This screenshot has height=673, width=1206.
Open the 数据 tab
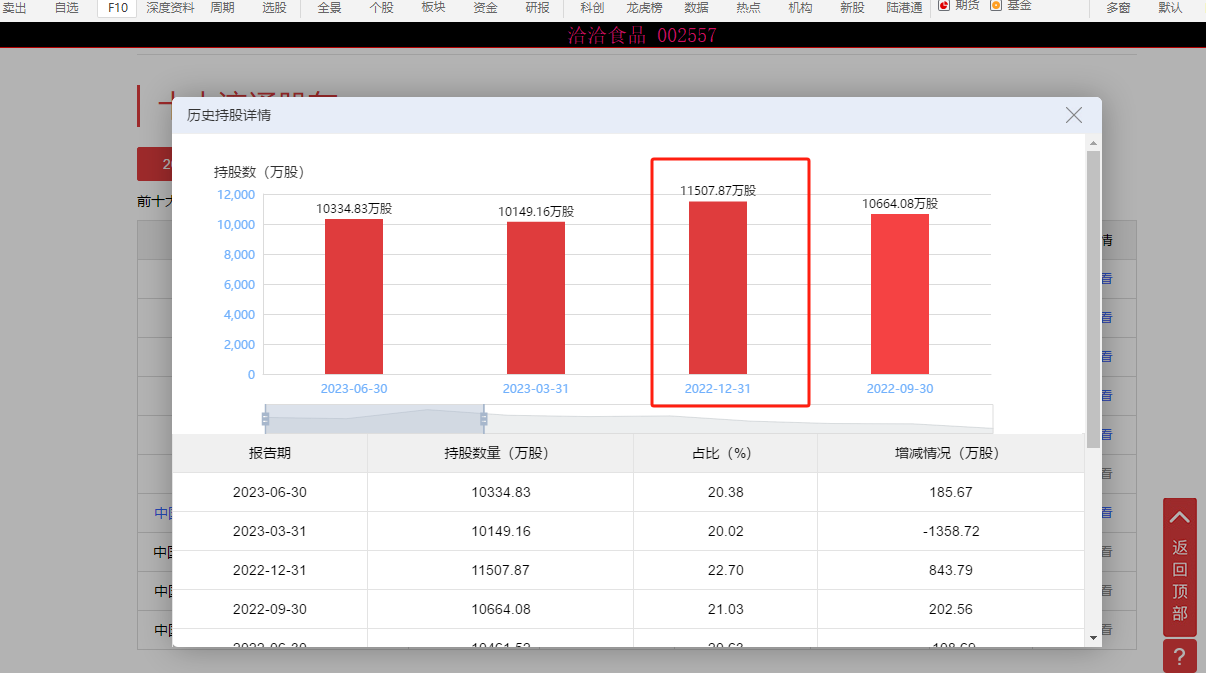tap(697, 7)
